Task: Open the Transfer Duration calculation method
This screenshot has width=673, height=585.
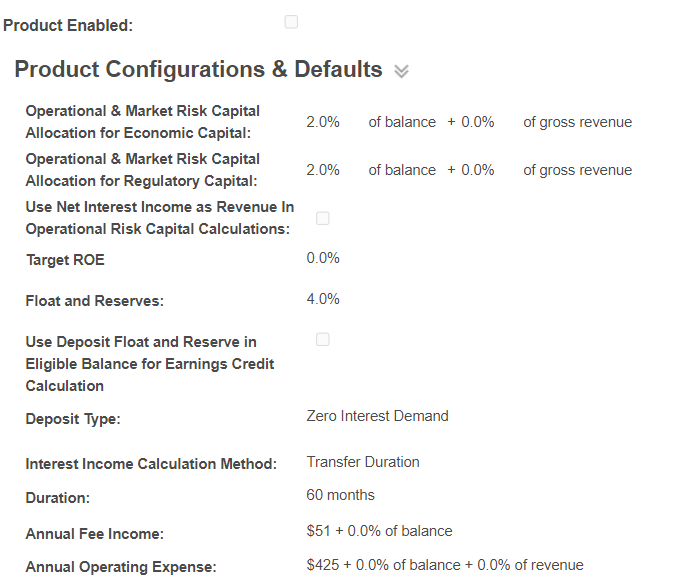Action: click(363, 462)
